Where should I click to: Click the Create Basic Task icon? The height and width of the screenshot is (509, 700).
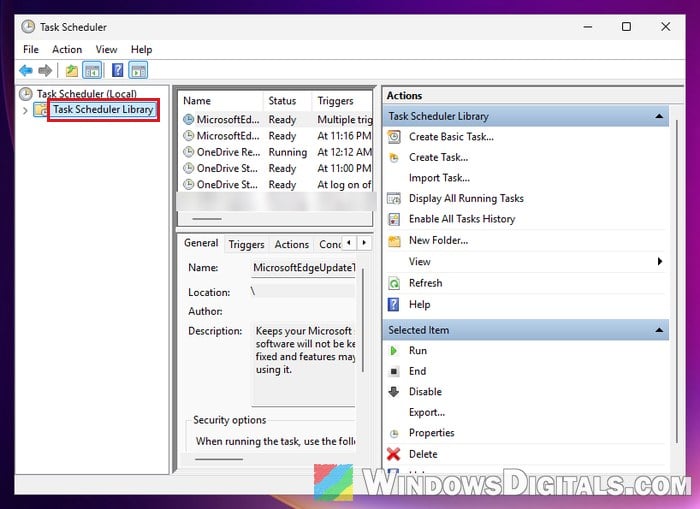click(394, 137)
